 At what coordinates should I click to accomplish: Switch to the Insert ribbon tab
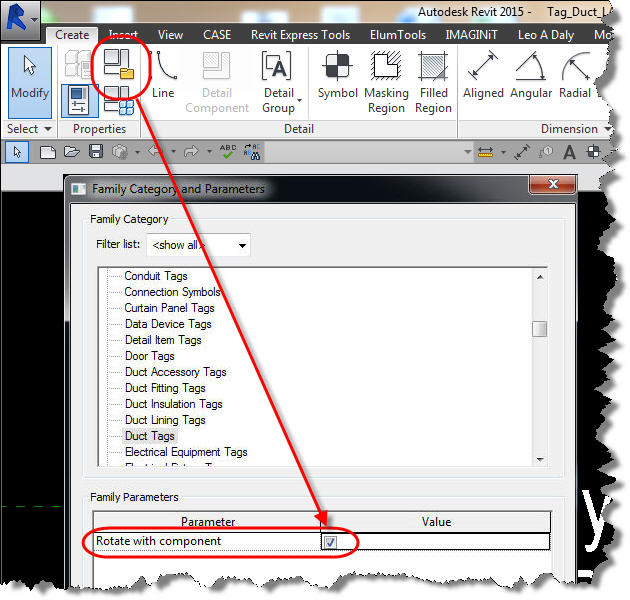tap(123, 35)
